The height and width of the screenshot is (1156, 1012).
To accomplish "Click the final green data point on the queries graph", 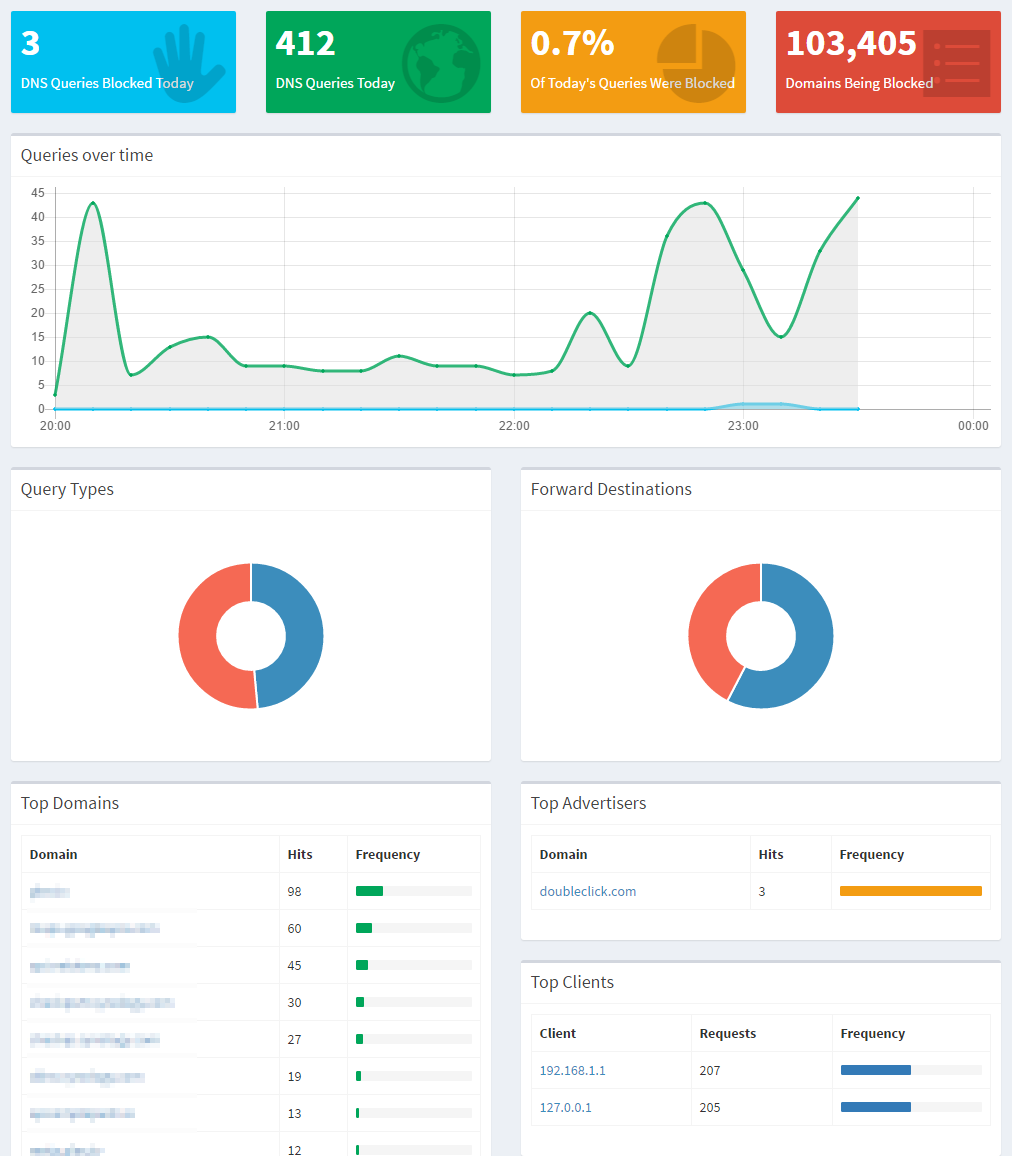I will [x=858, y=198].
